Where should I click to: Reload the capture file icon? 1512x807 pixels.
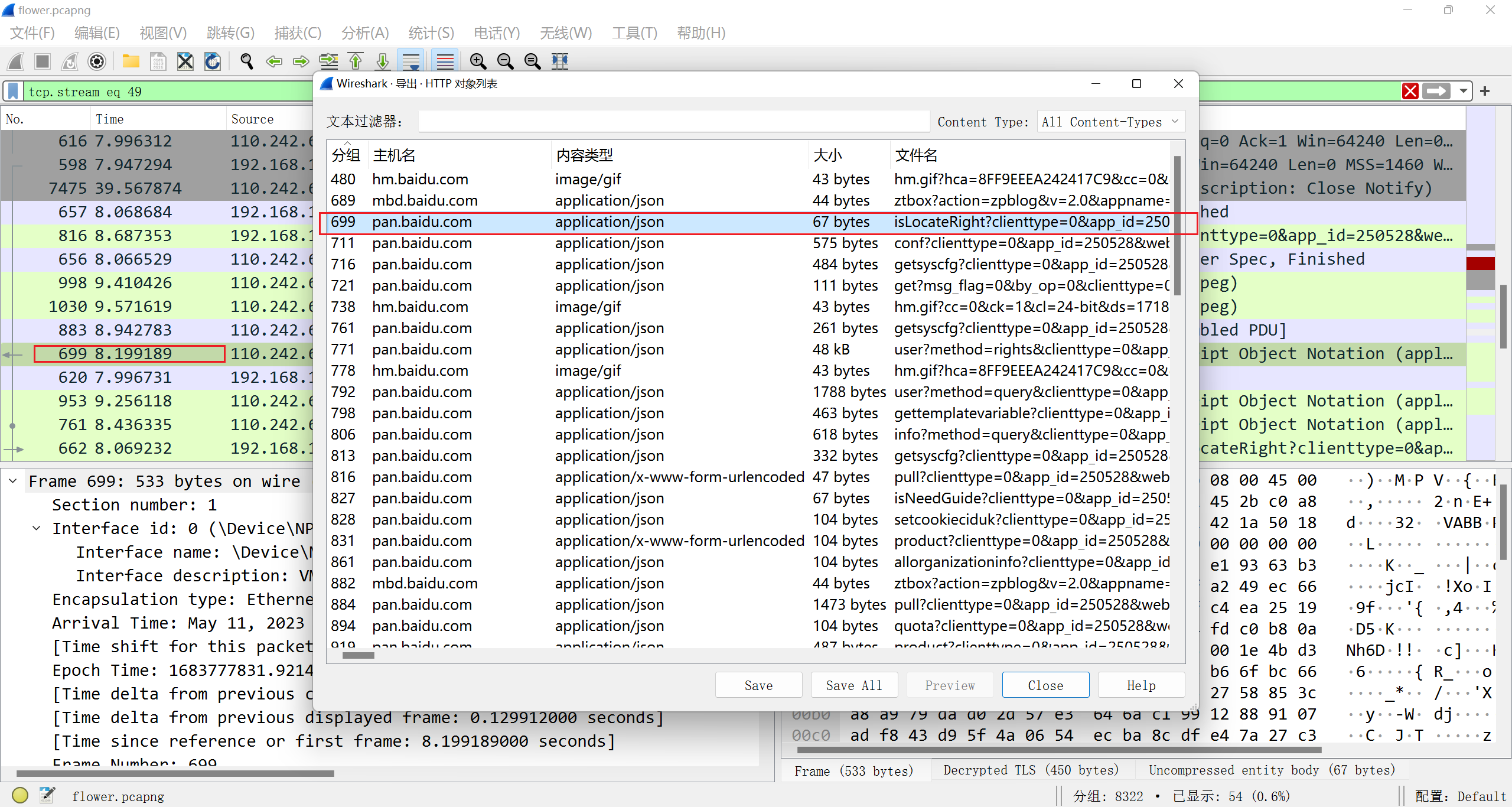pyautogui.click(x=213, y=61)
